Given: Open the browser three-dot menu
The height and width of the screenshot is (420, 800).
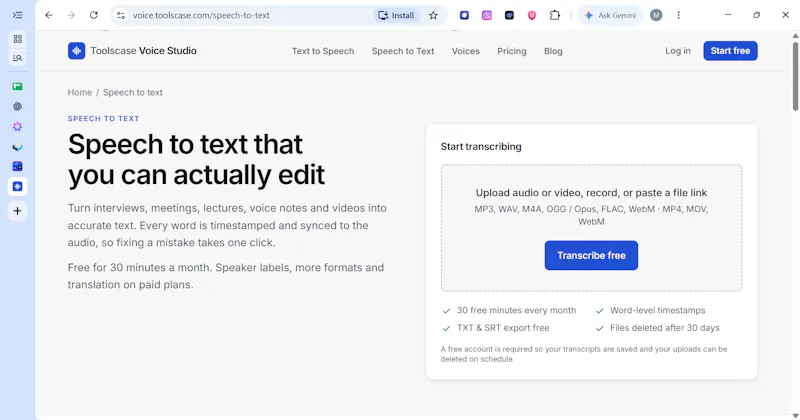Looking at the screenshot, I should 679,15.
